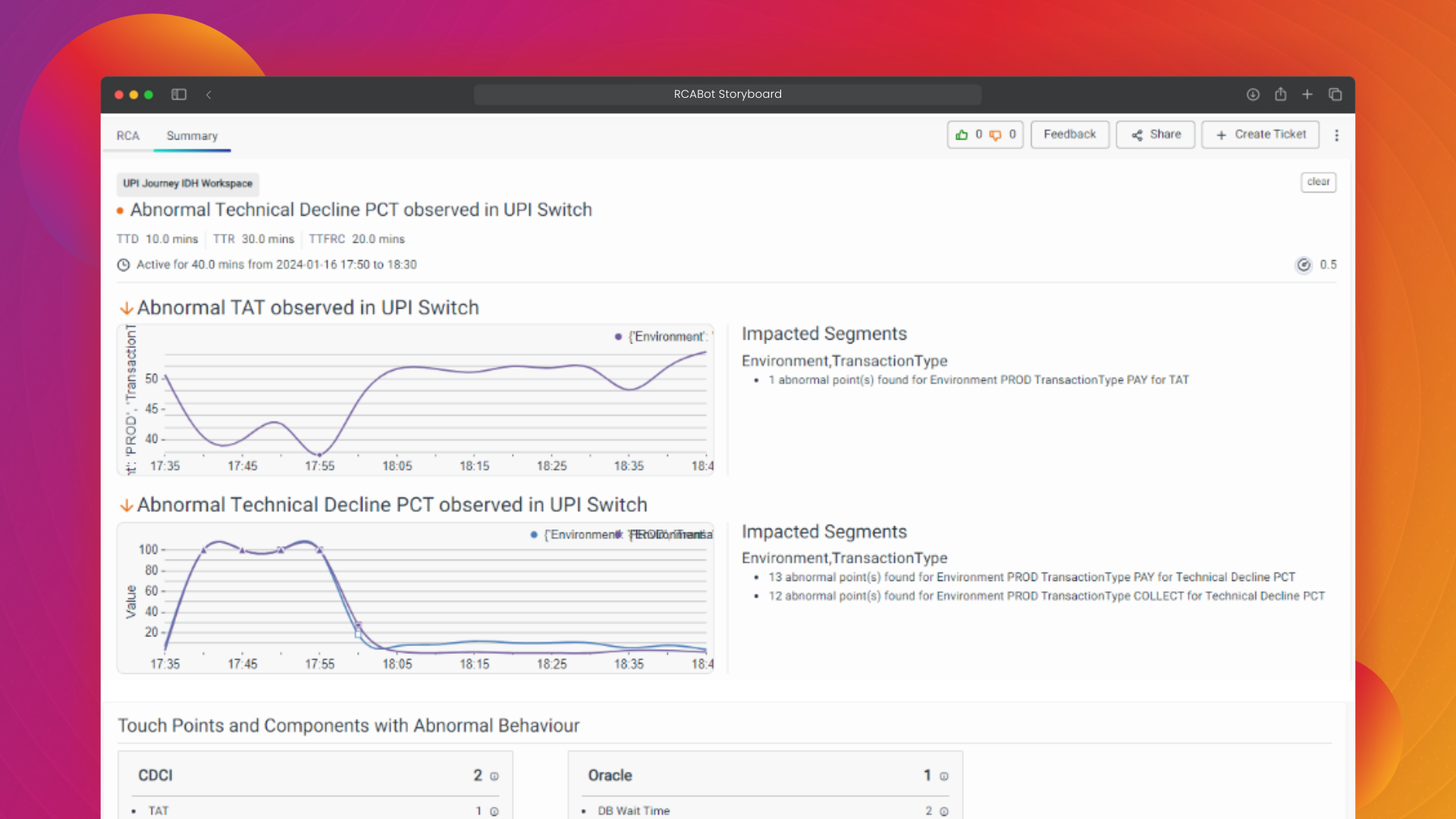This screenshot has width=1456, height=819.
Task: Expand CDCI info icon beside count 2
Action: (494, 777)
